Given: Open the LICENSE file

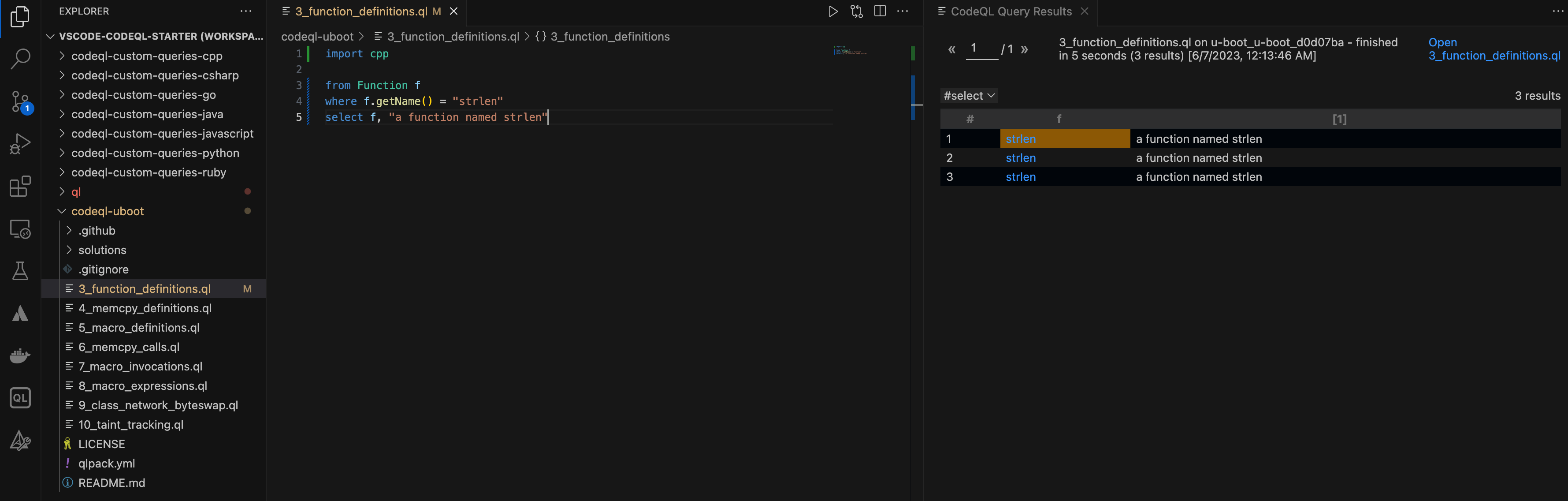Looking at the screenshot, I should click(x=102, y=444).
